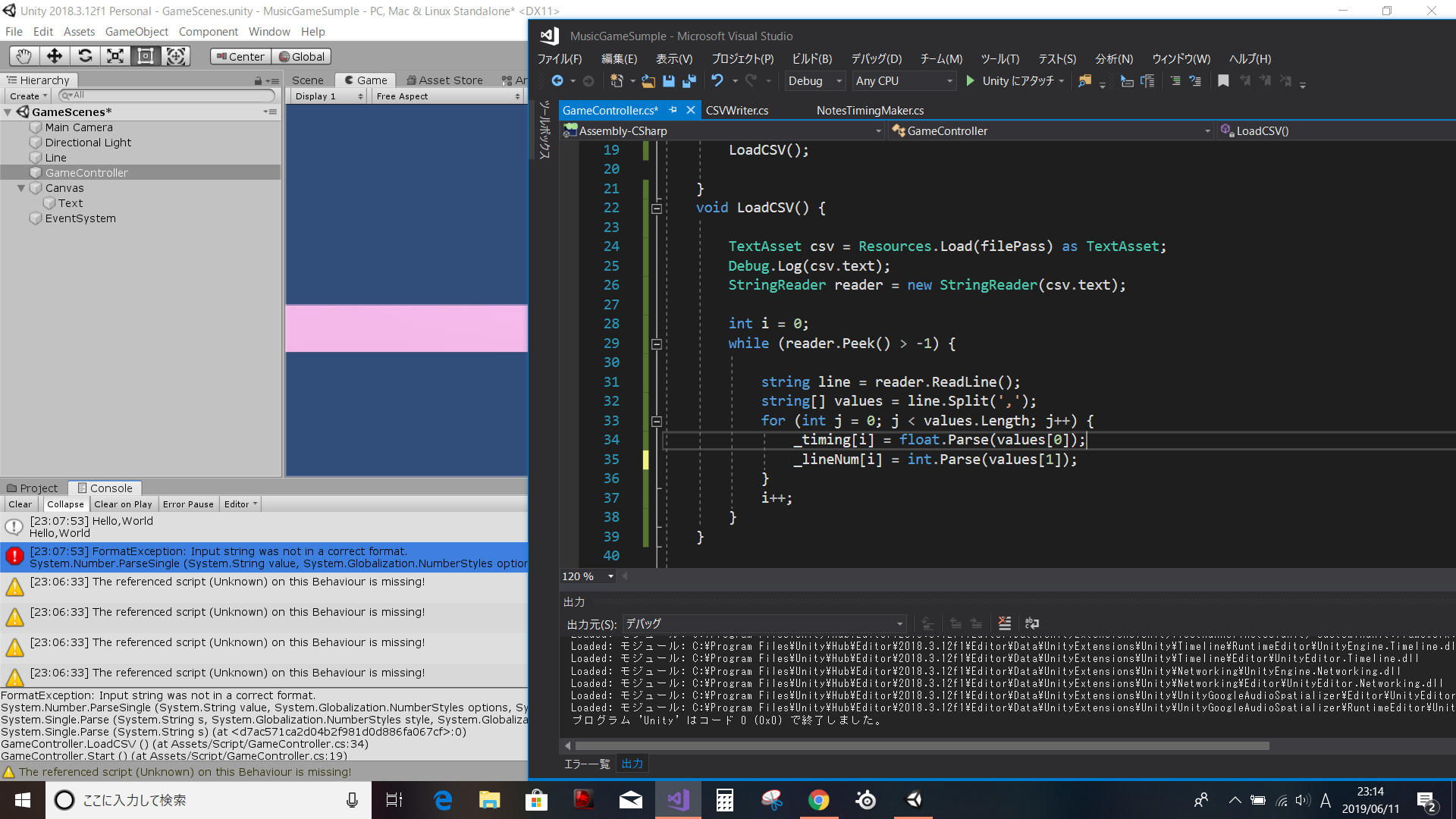The width and height of the screenshot is (1456, 819).
Task: Focus the Hierarchy search field
Action: [x=167, y=96]
